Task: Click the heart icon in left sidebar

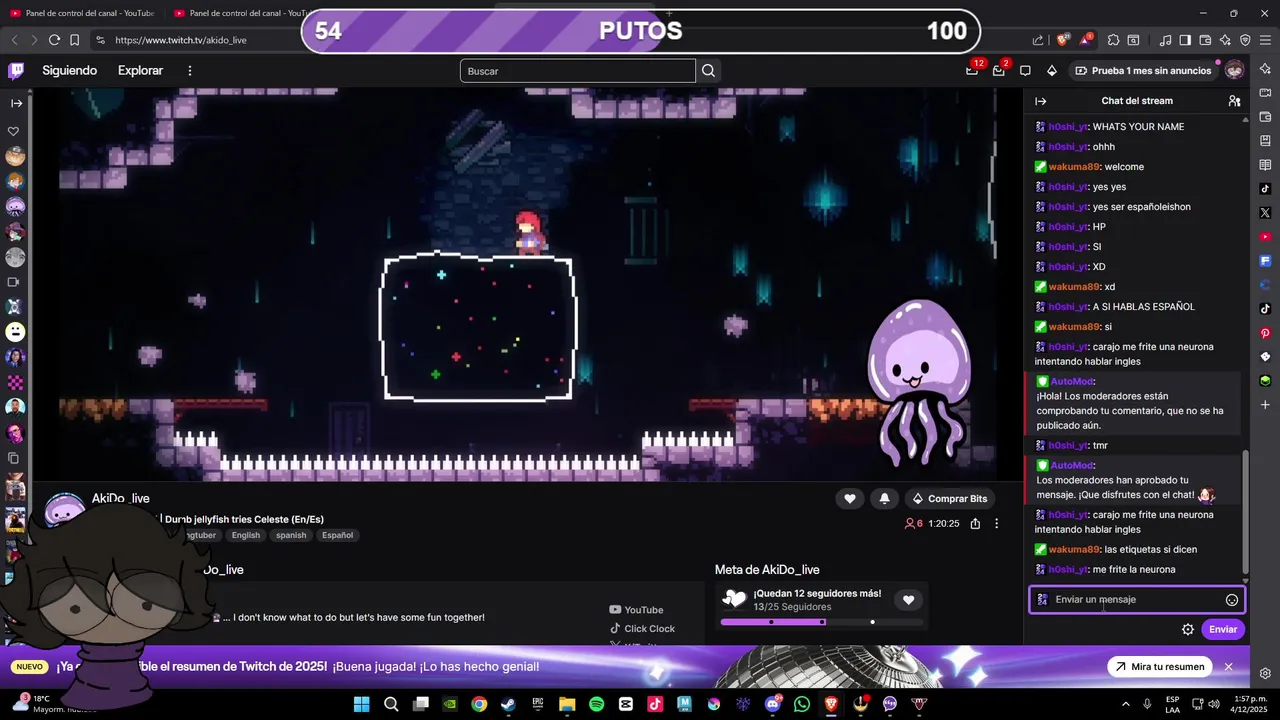Action: (x=14, y=131)
